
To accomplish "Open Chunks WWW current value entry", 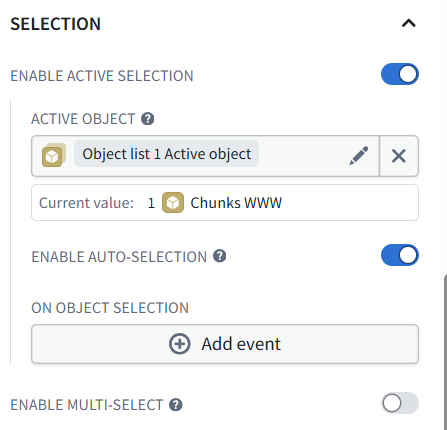I will pos(236,203).
